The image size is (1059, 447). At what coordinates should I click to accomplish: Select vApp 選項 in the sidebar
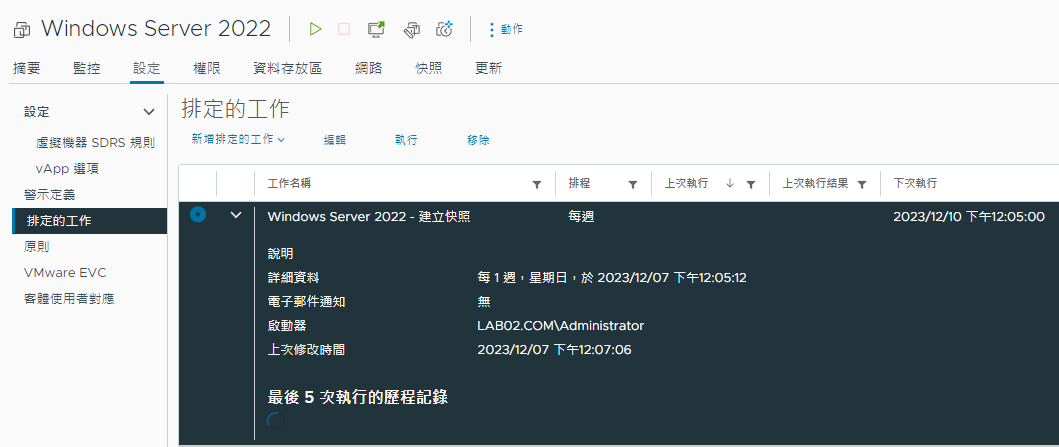pyautogui.click(x=69, y=169)
